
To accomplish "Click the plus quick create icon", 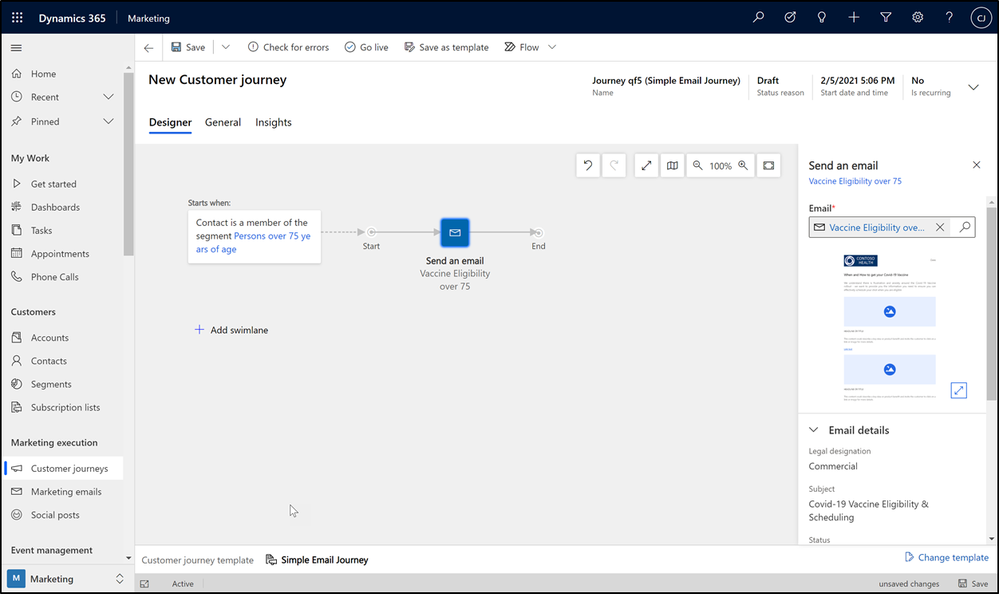I will click(854, 17).
